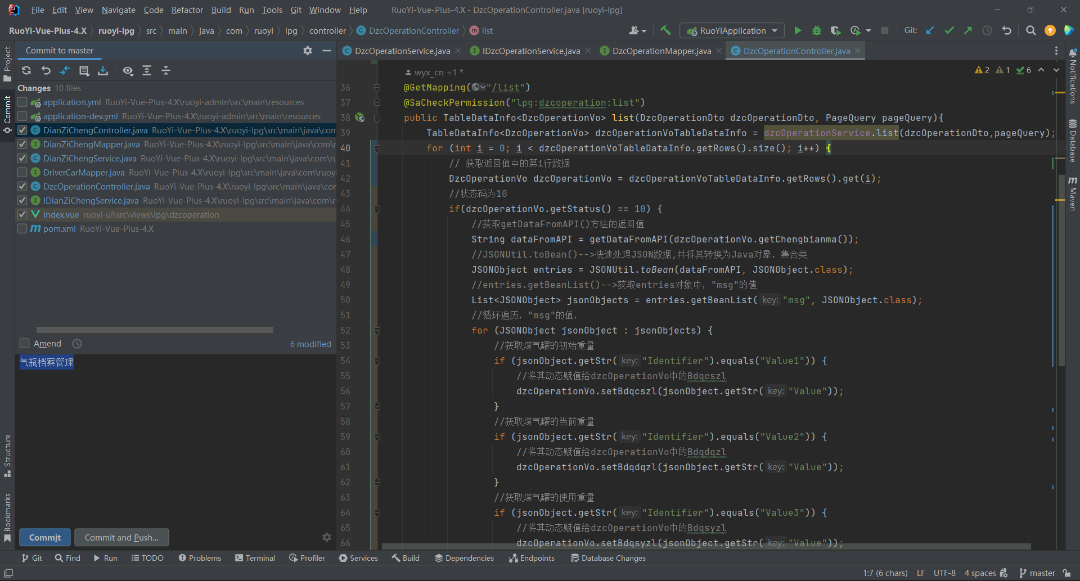The height and width of the screenshot is (581, 1080).
Task: Switch to the DzcOperationMapper.java tab
Action: [661, 51]
